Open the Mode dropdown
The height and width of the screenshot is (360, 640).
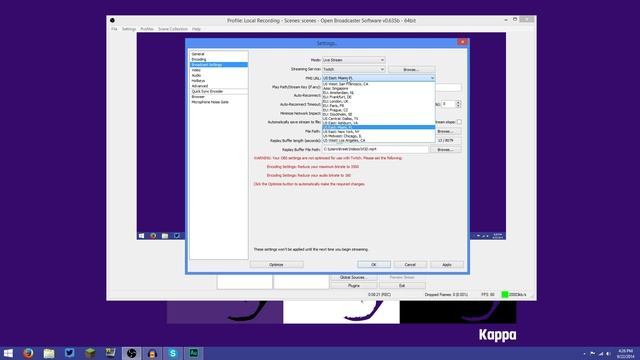(353, 60)
